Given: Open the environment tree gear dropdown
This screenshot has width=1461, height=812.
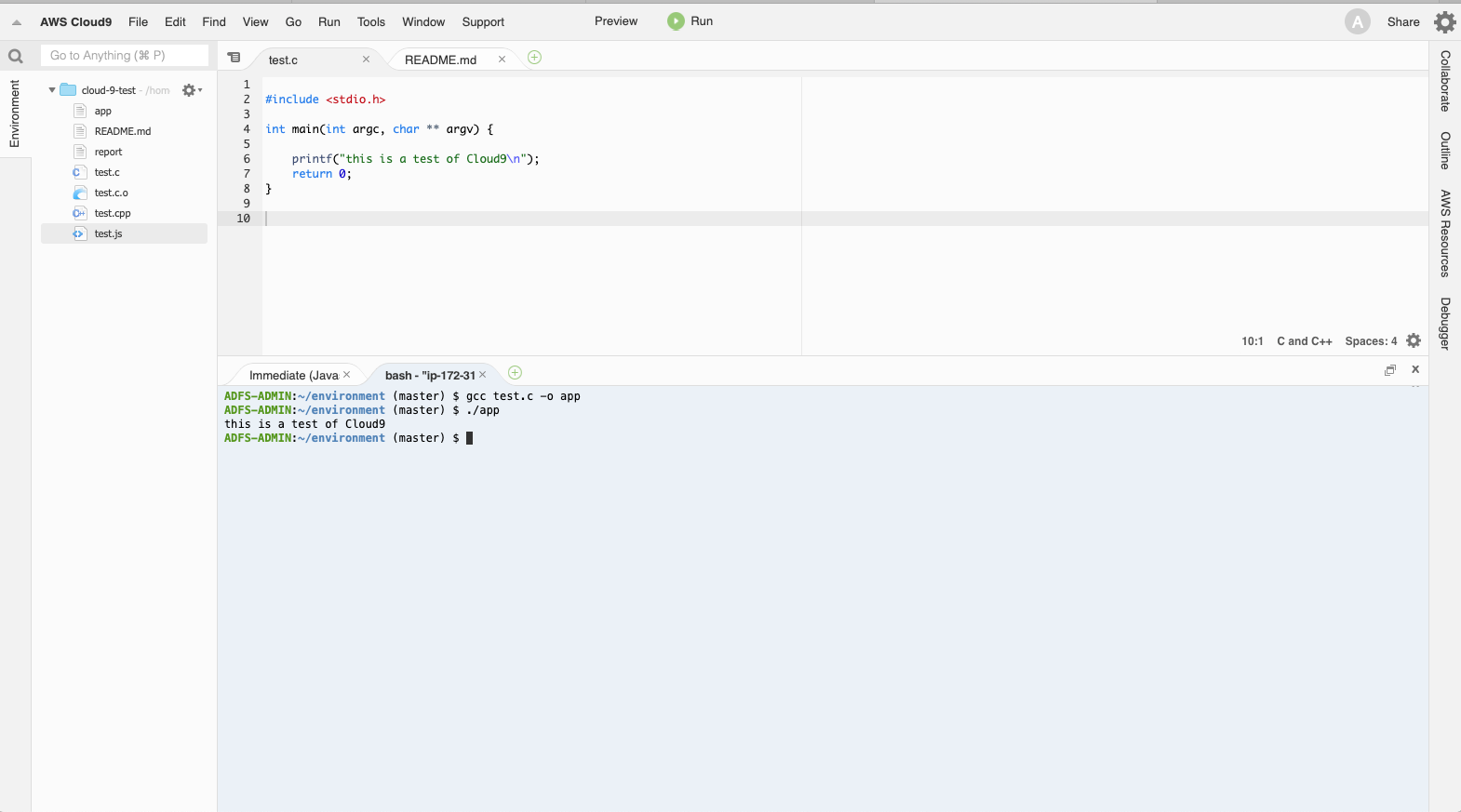Looking at the screenshot, I should click(192, 90).
